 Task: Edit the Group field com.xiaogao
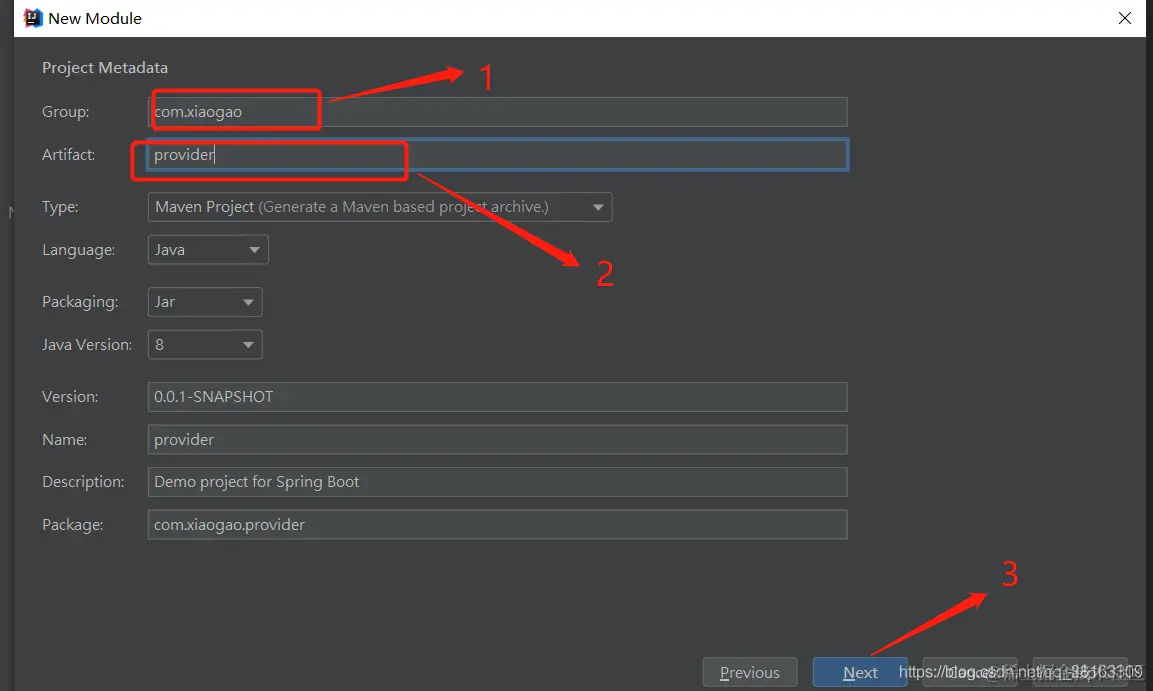(x=497, y=112)
